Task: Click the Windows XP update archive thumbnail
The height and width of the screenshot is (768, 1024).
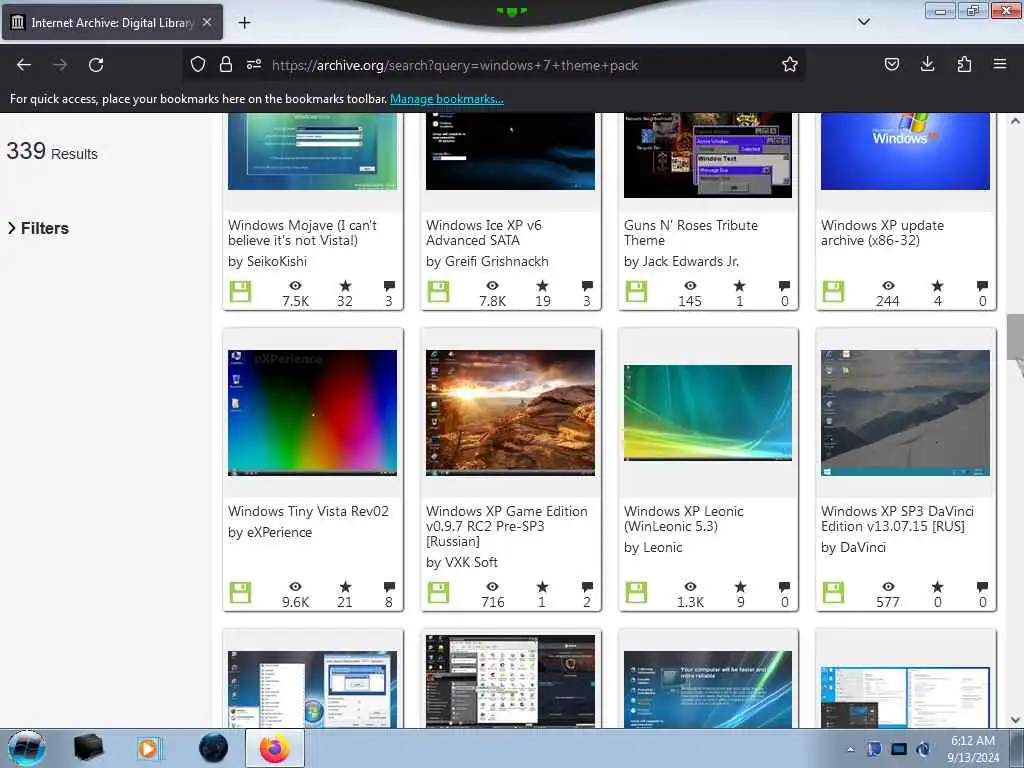Action: 905,152
